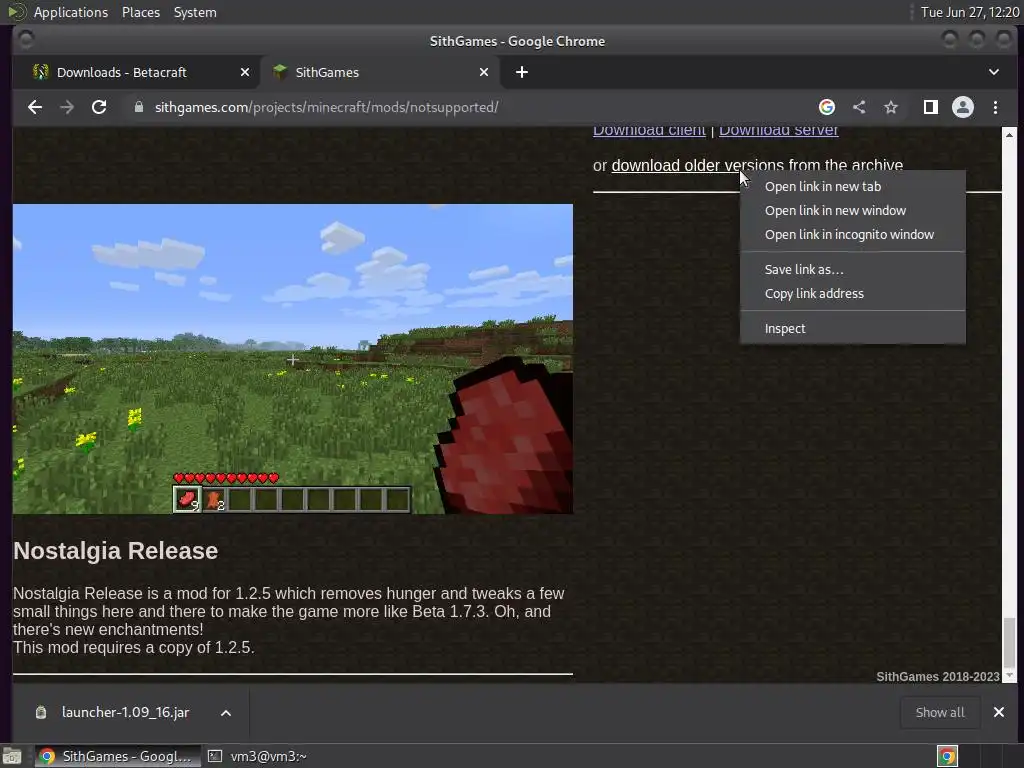Expand options for launcher-1.09_16.jar download
The height and width of the screenshot is (768, 1024).
[x=226, y=713]
